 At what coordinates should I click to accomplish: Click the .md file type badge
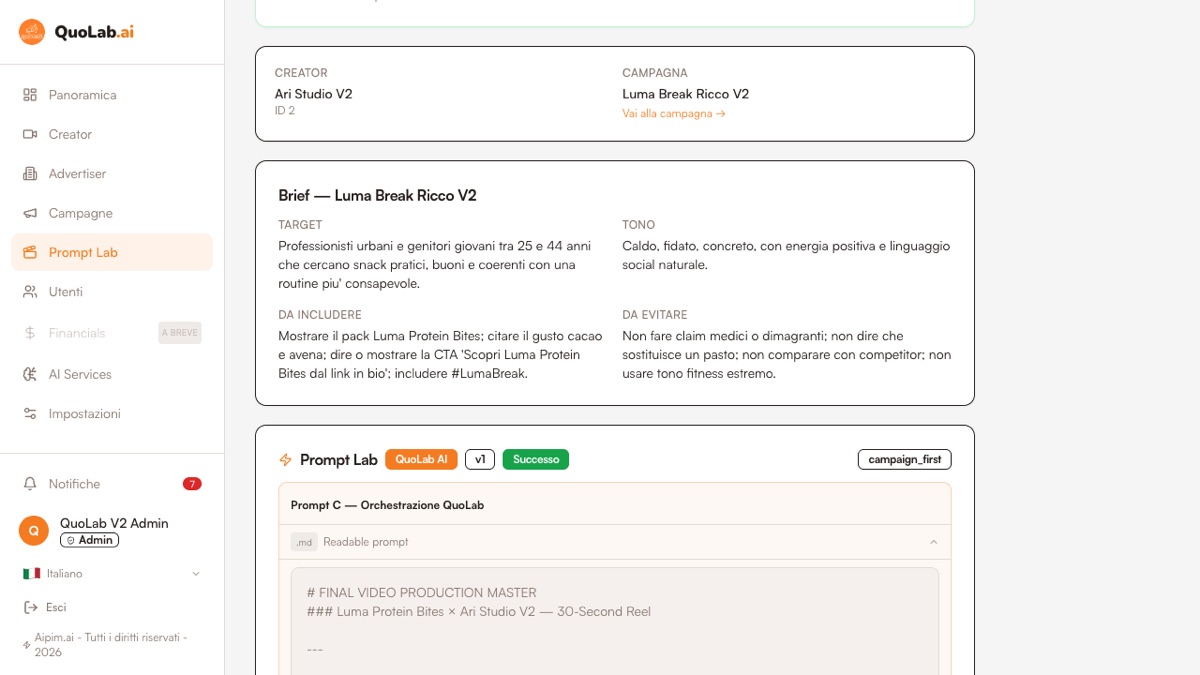304,542
